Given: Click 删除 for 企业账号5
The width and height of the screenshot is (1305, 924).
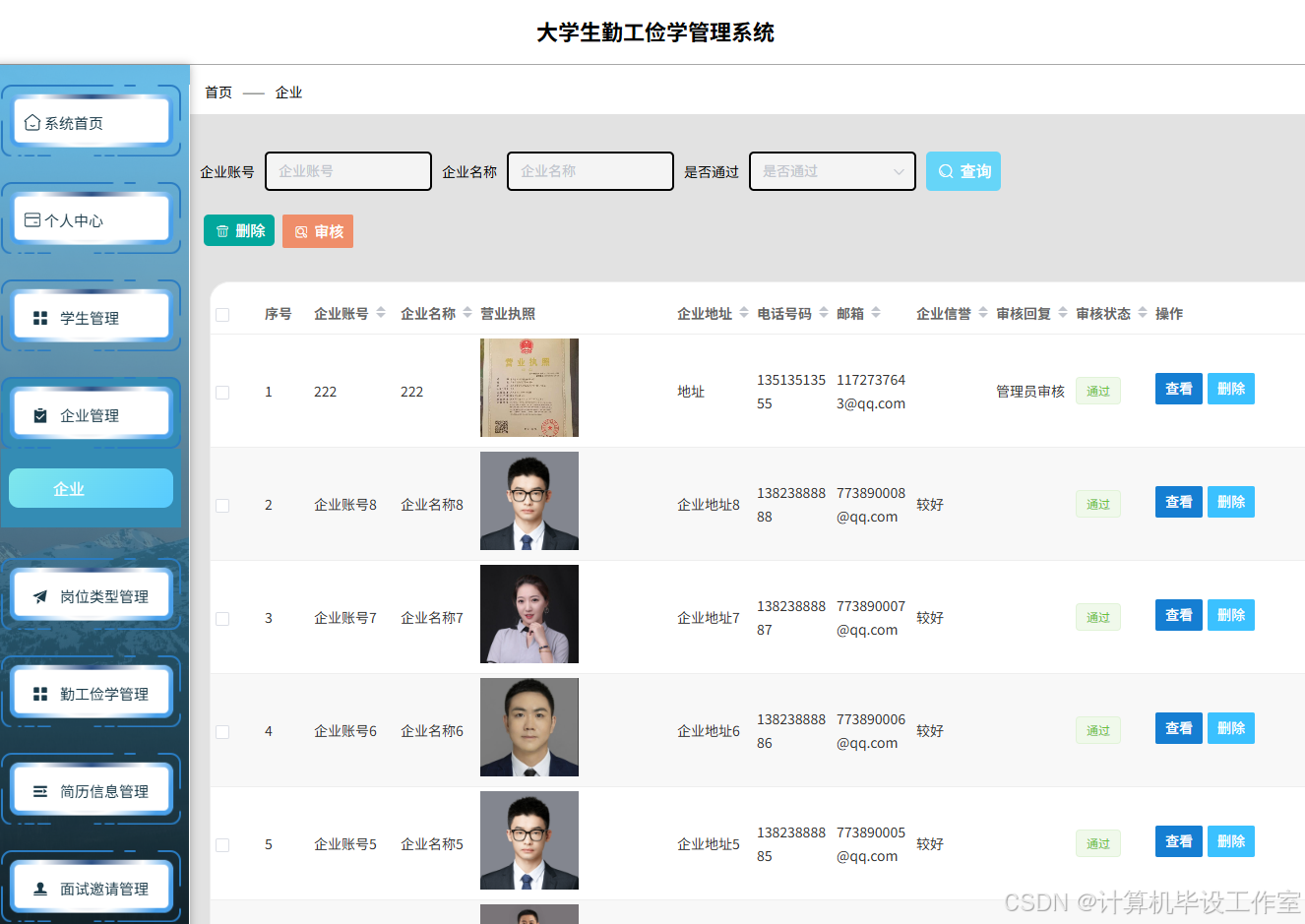Looking at the screenshot, I should click(x=1231, y=841).
